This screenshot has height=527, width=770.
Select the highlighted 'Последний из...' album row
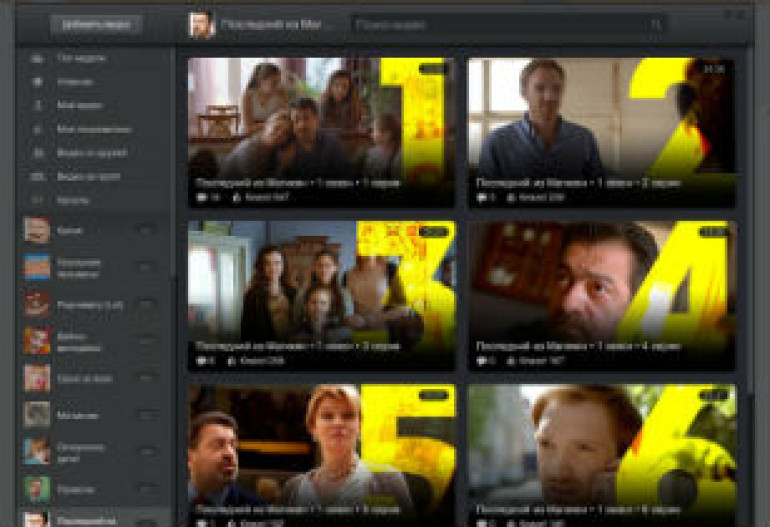93,518
